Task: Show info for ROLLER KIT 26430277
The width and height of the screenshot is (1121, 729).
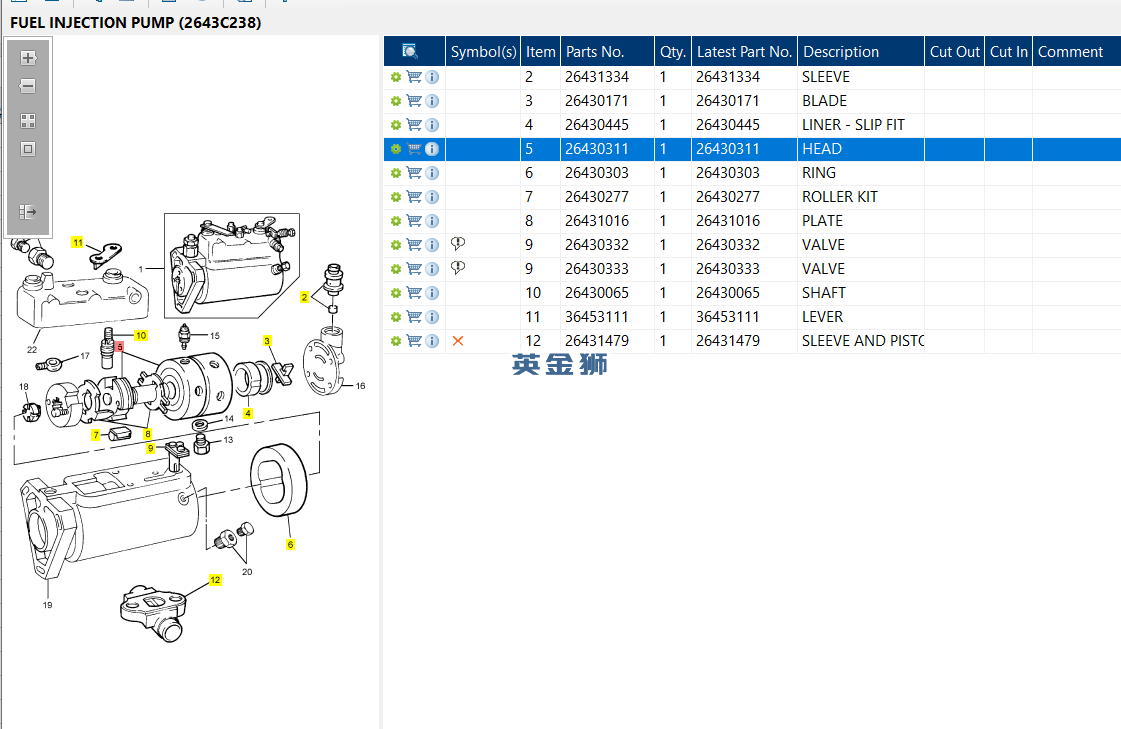Action: (432, 197)
